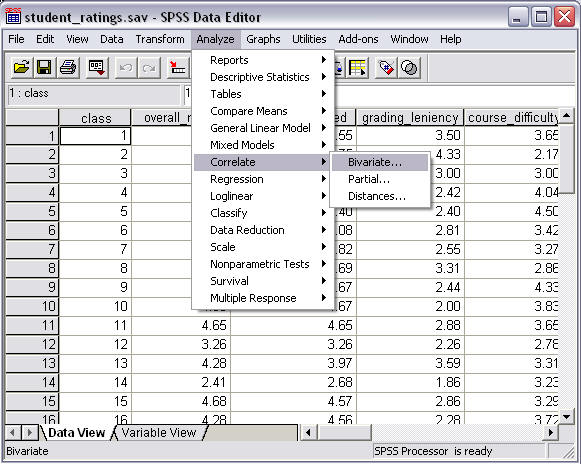The image size is (581, 464).
Task: Close the highlighted Analyze menu
Action: (215, 39)
